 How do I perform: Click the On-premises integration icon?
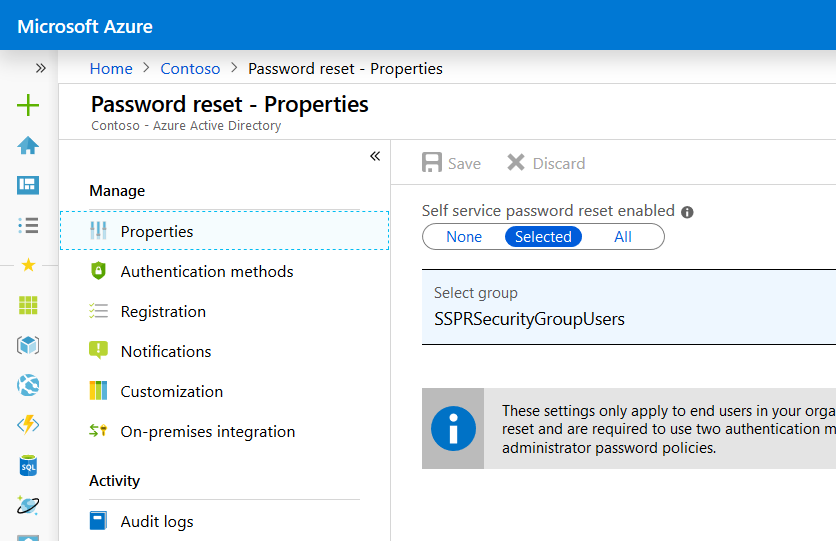pos(98,430)
